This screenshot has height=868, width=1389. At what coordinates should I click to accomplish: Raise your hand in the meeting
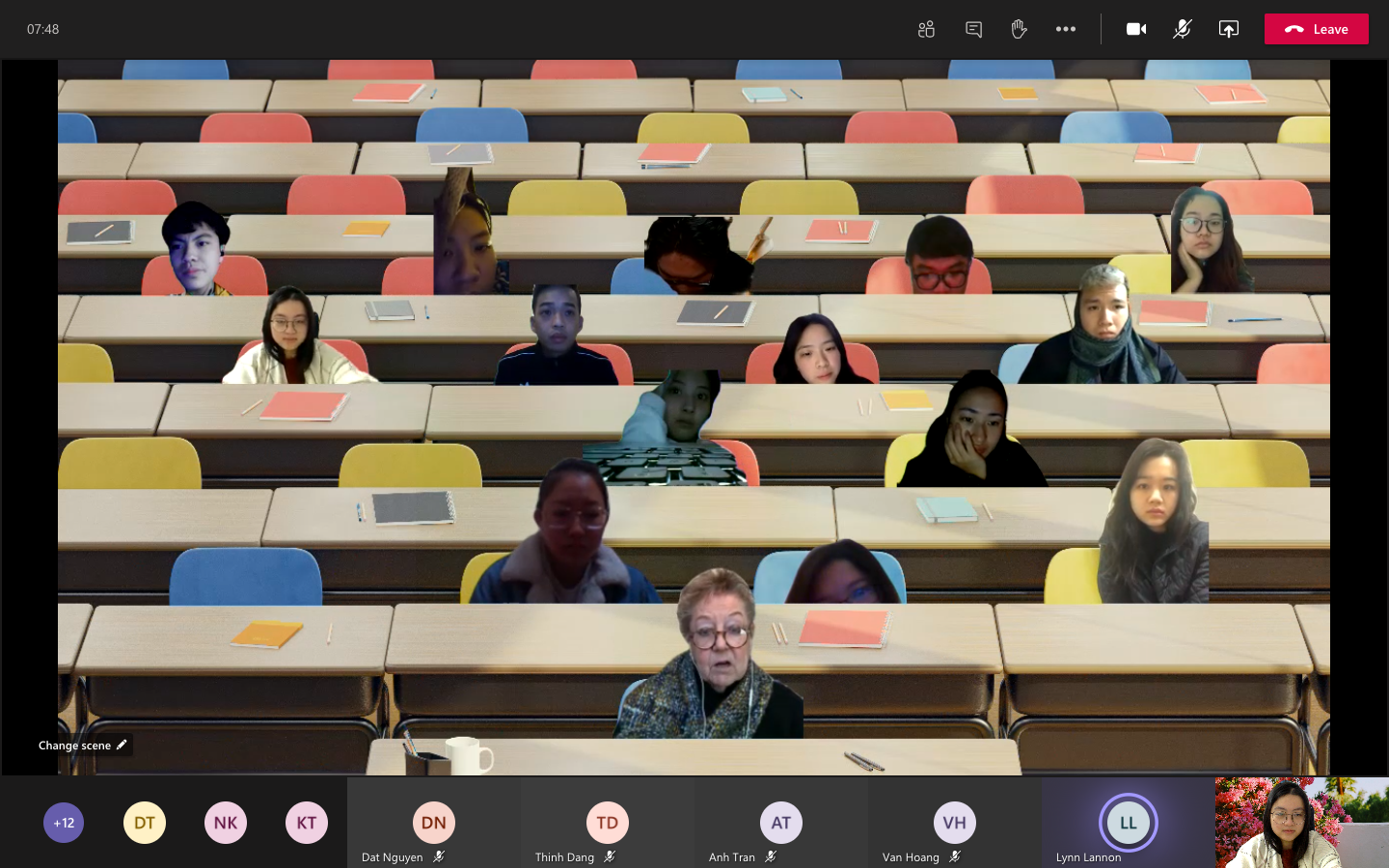click(x=1019, y=29)
